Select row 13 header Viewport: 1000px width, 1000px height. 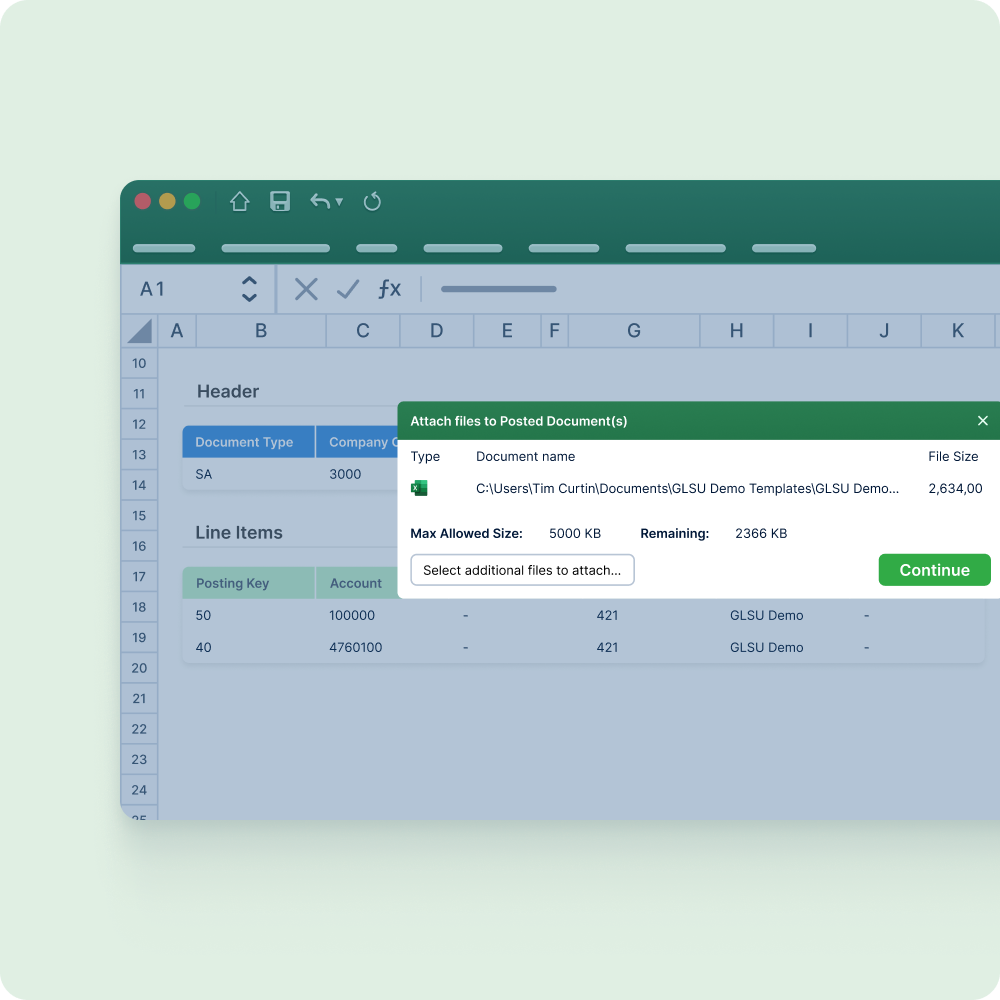pyautogui.click(x=139, y=455)
